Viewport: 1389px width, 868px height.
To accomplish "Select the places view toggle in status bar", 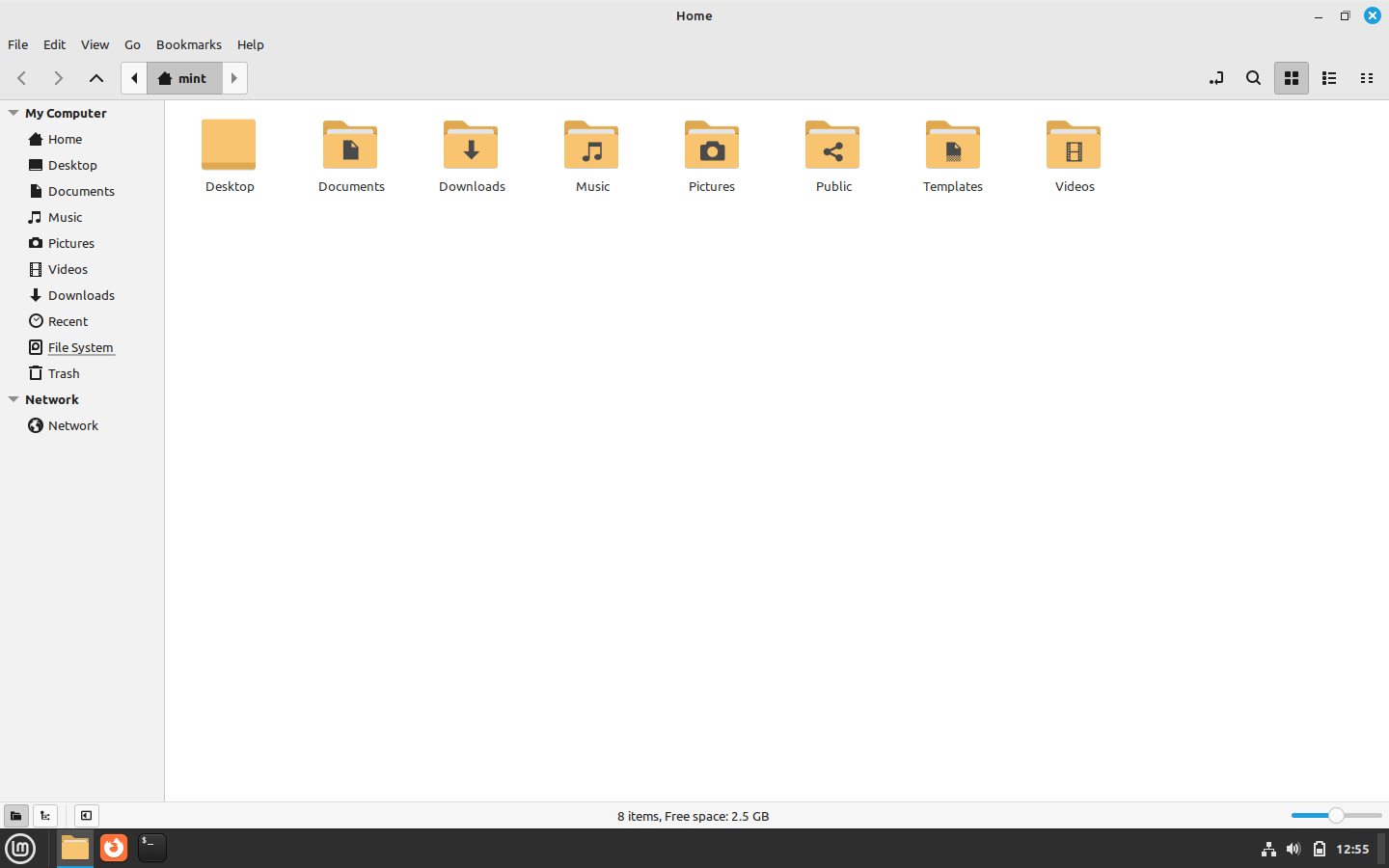I will pyautogui.click(x=15, y=815).
